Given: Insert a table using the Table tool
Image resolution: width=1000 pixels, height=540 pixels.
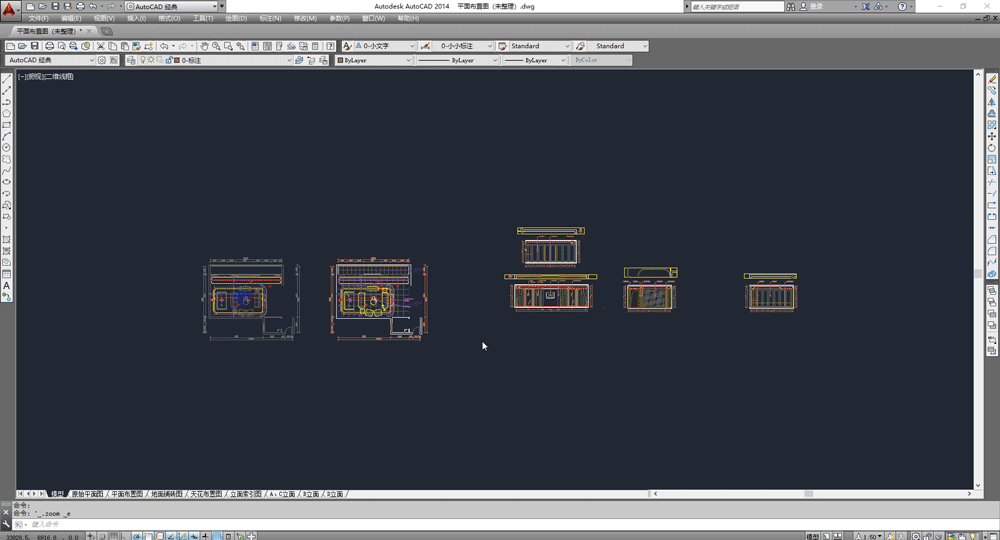Looking at the screenshot, I should (6, 274).
